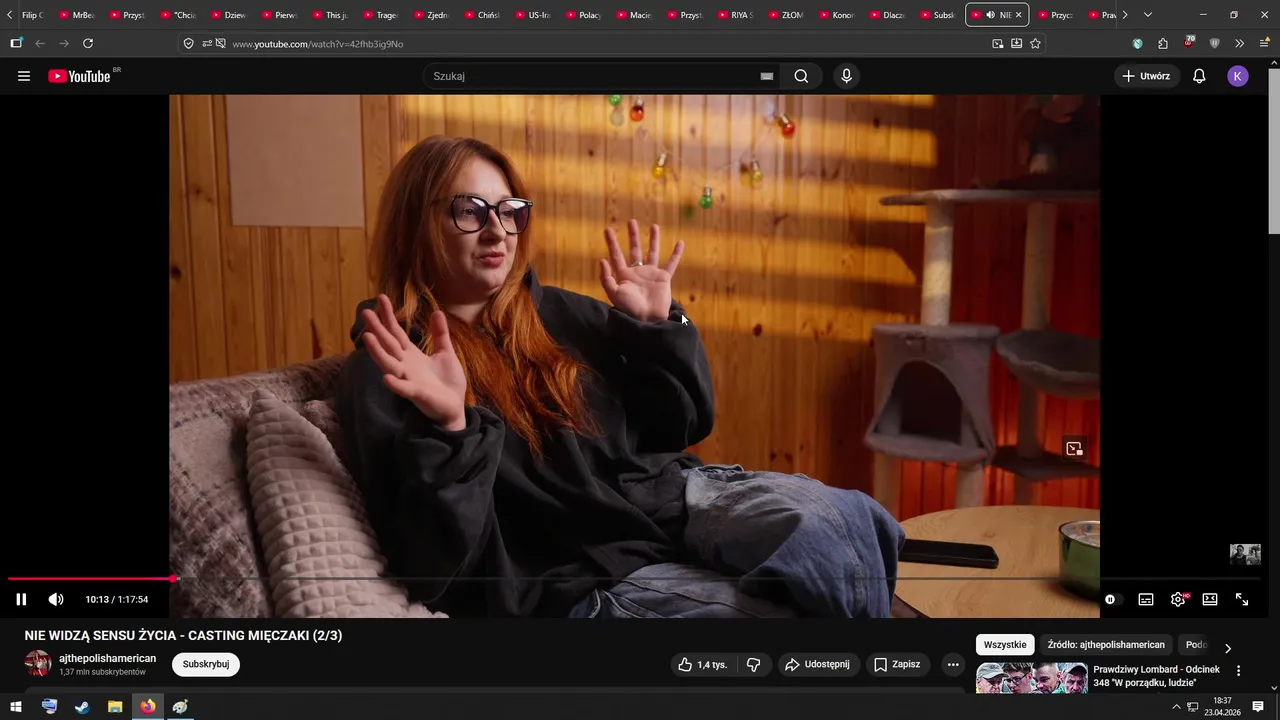This screenshot has width=1280, height=720.
Task: Open Prawdziwy Lombard Odcinek 348 title link
Action: click(x=1156, y=676)
